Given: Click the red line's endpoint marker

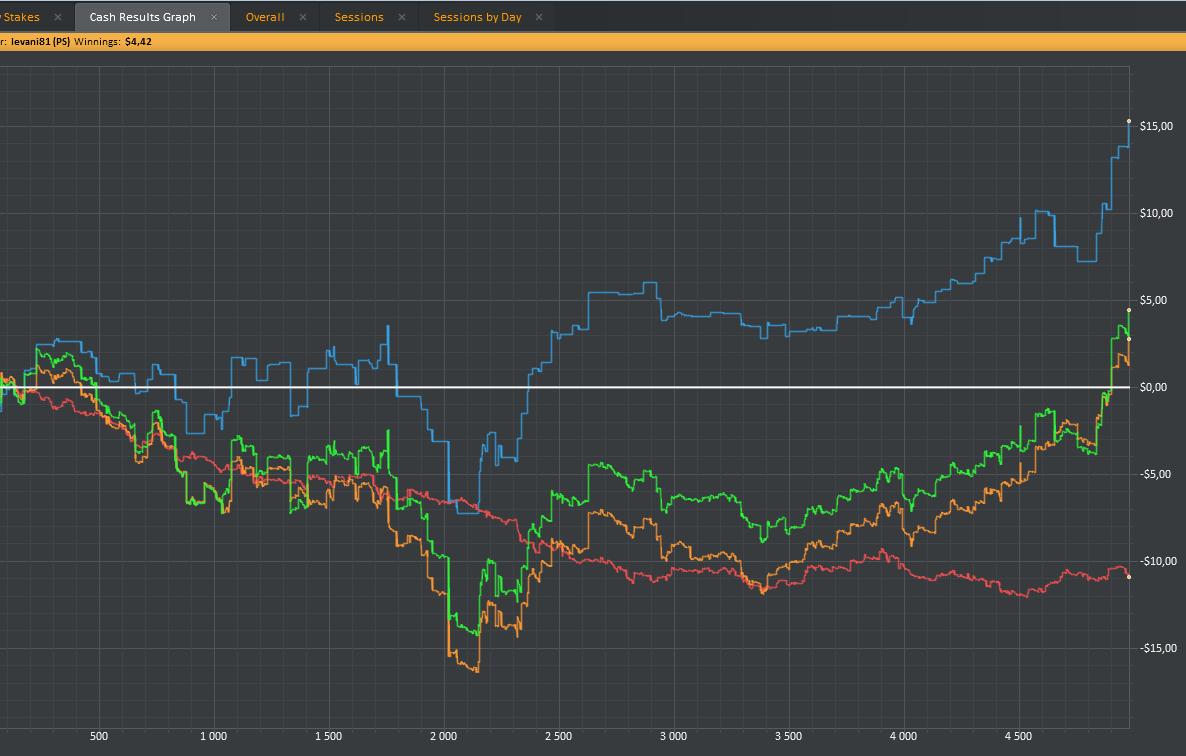Looking at the screenshot, I should point(1129,577).
